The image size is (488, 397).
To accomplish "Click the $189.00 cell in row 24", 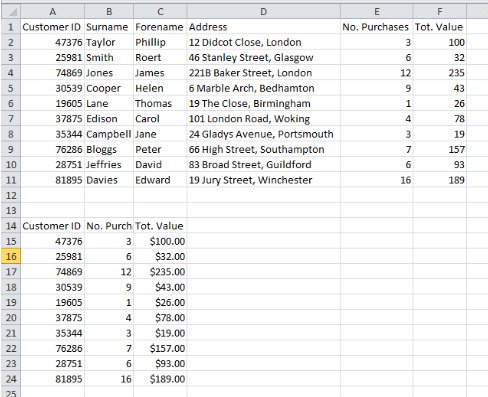I will (x=160, y=379).
